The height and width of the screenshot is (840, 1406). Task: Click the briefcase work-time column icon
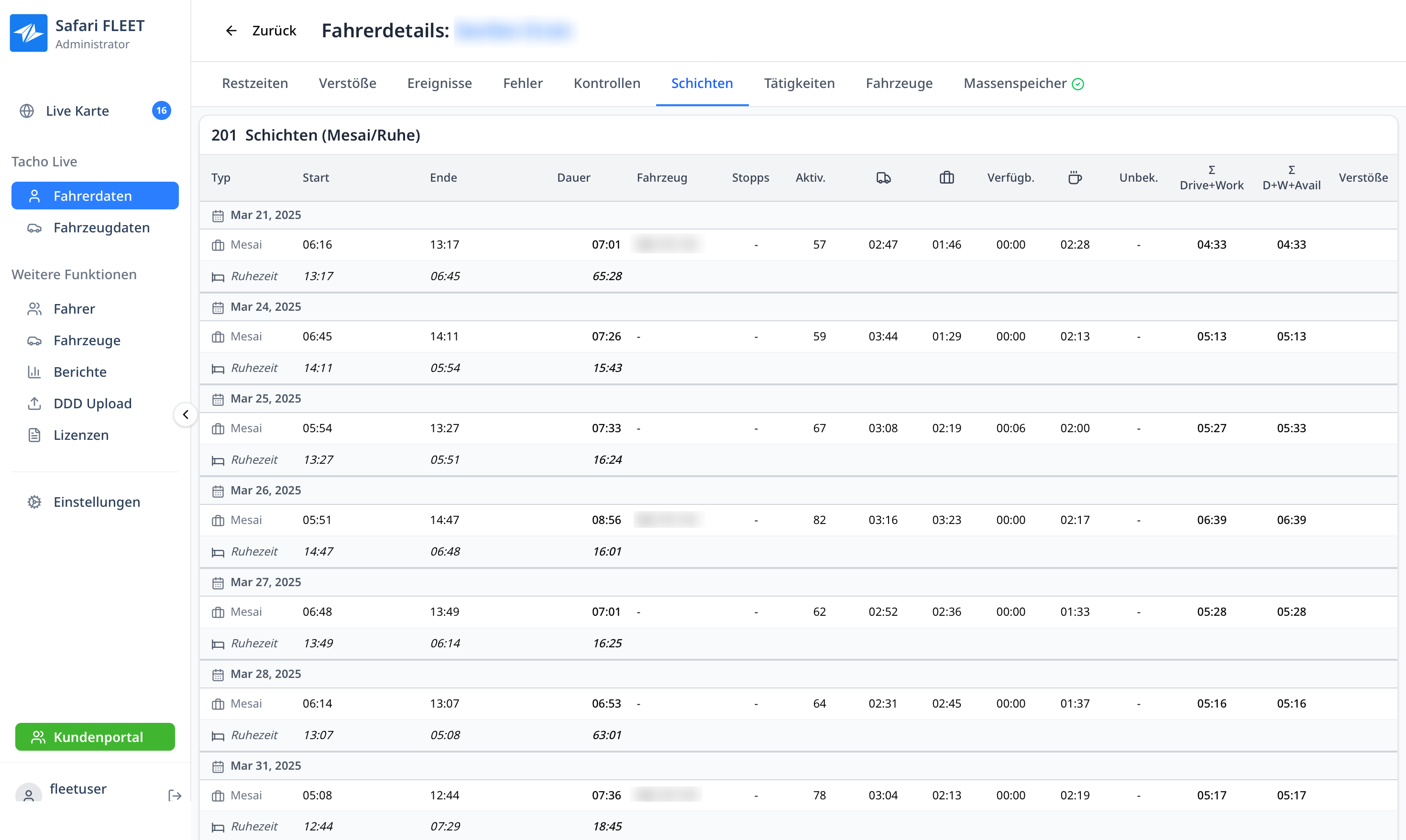(946, 178)
